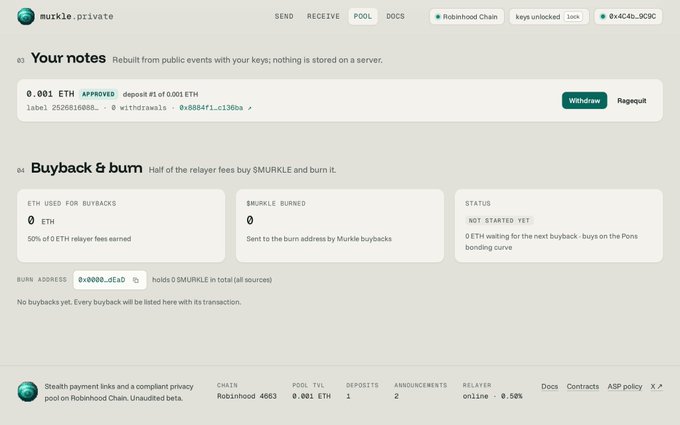Click 'keys unlocked' status text
Screen dimensions: 680x425
tap(538, 17)
